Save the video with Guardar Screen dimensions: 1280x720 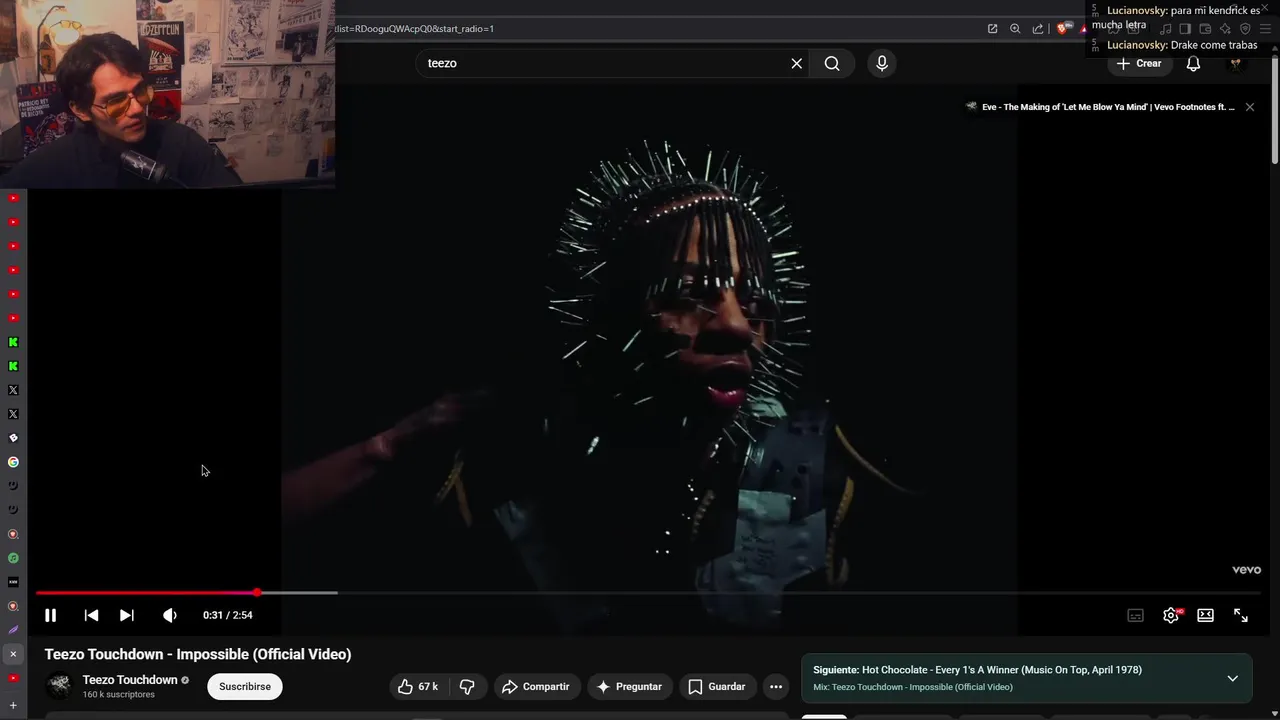[x=717, y=687]
